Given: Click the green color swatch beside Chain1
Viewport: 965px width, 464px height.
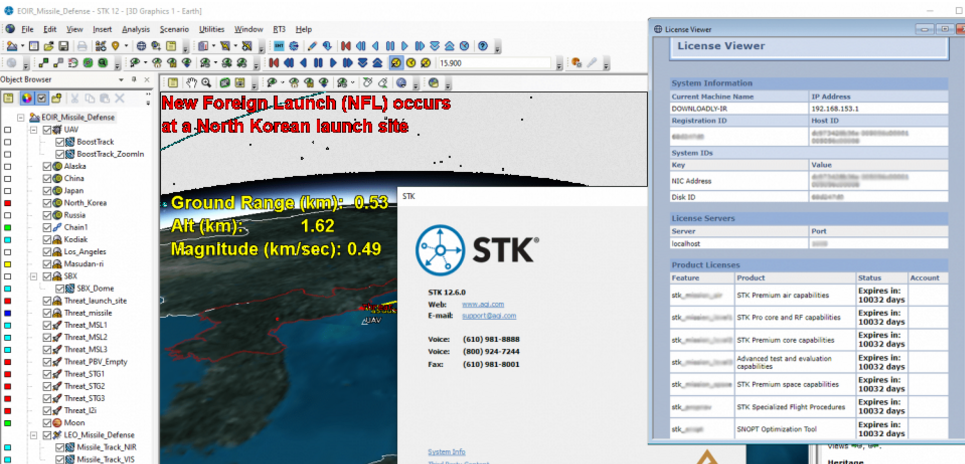Looking at the screenshot, I should [x=7, y=227].
